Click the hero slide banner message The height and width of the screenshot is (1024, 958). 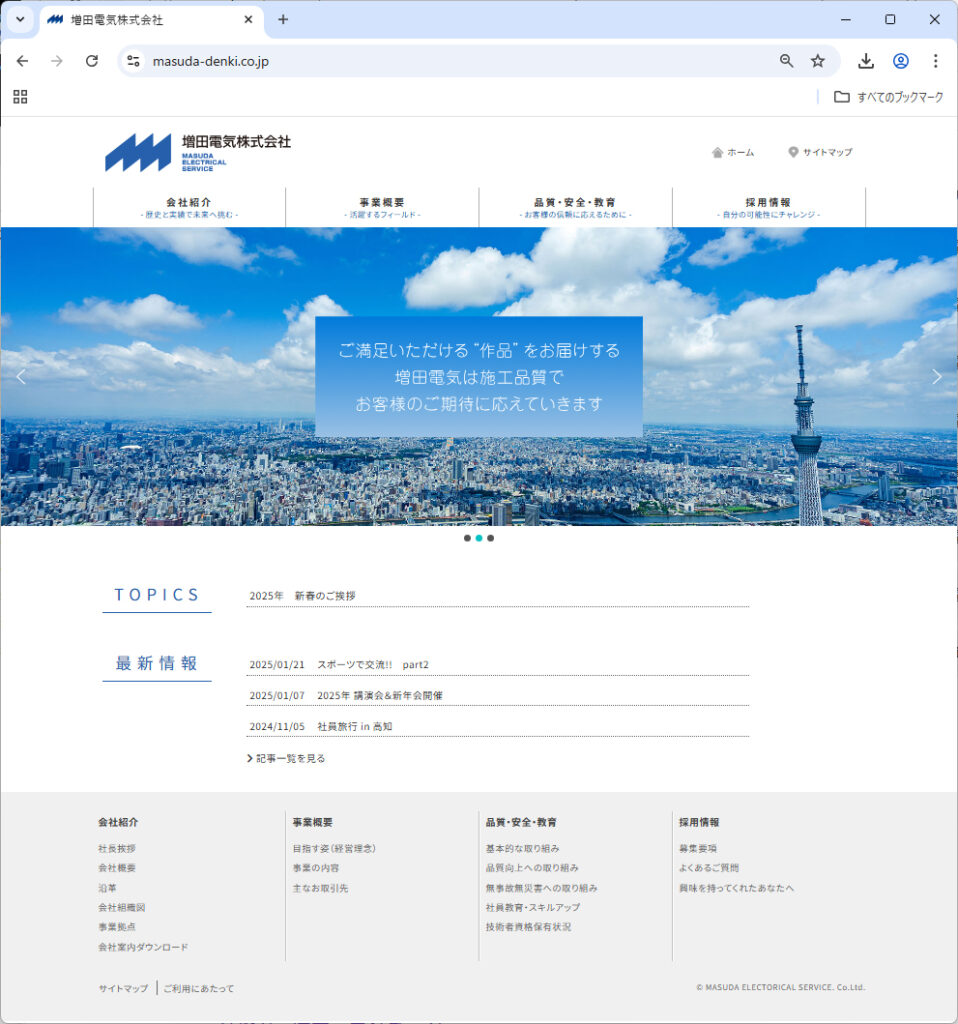pyautogui.click(x=479, y=377)
